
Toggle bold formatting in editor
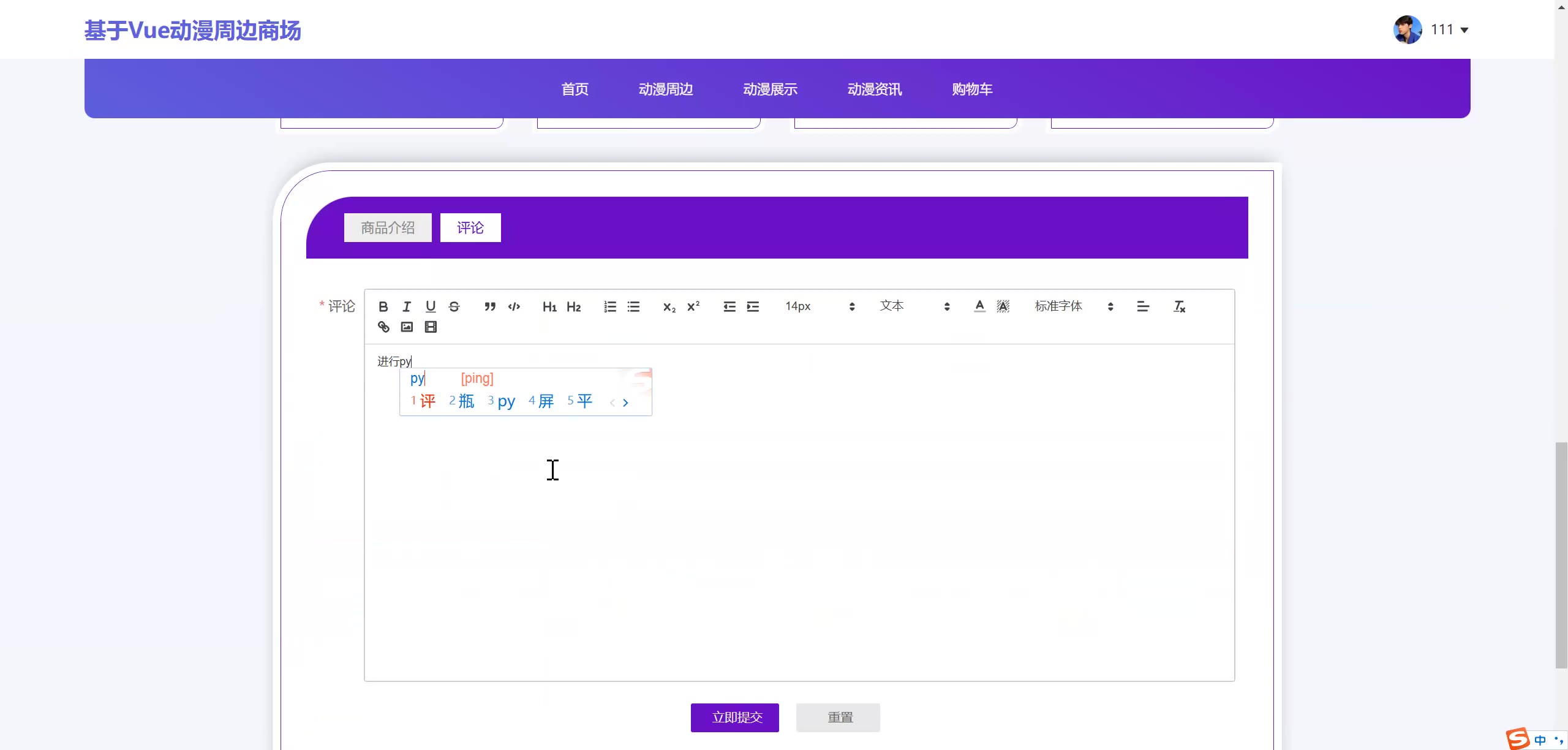point(383,306)
